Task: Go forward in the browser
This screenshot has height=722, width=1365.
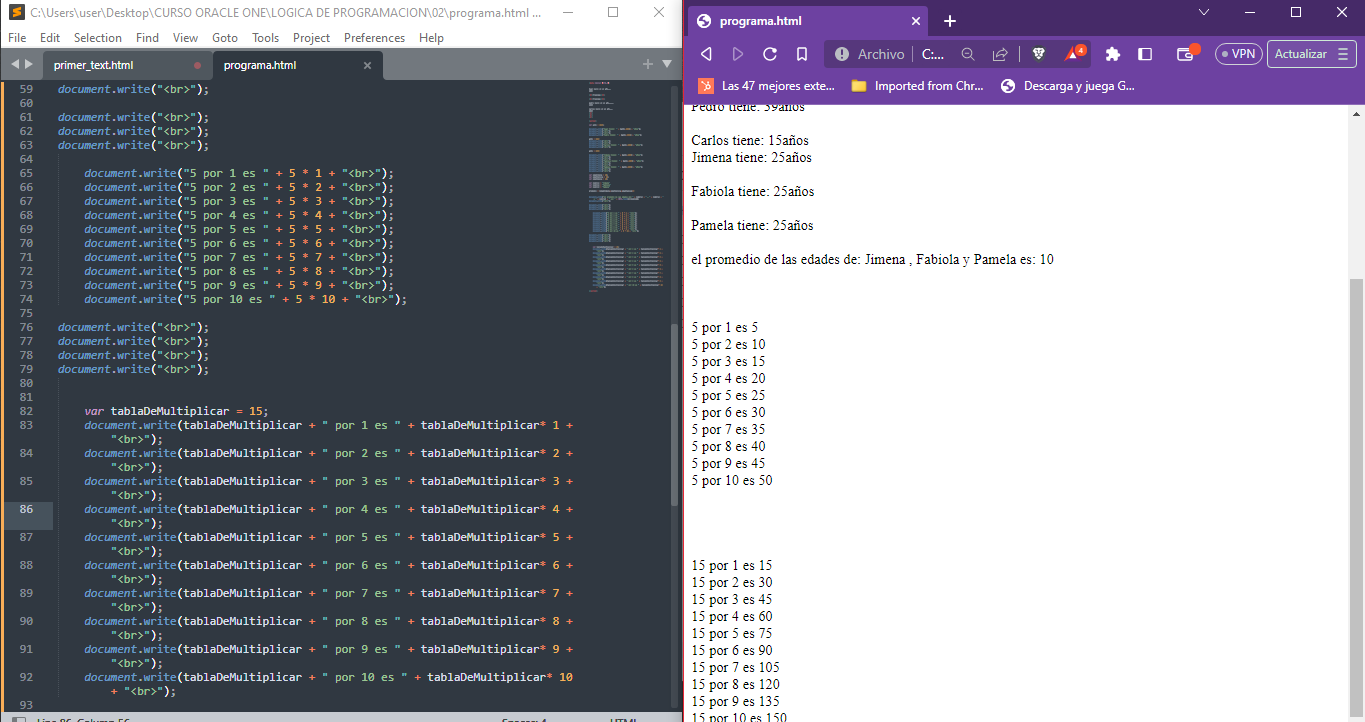Action: [x=738, y=54]
